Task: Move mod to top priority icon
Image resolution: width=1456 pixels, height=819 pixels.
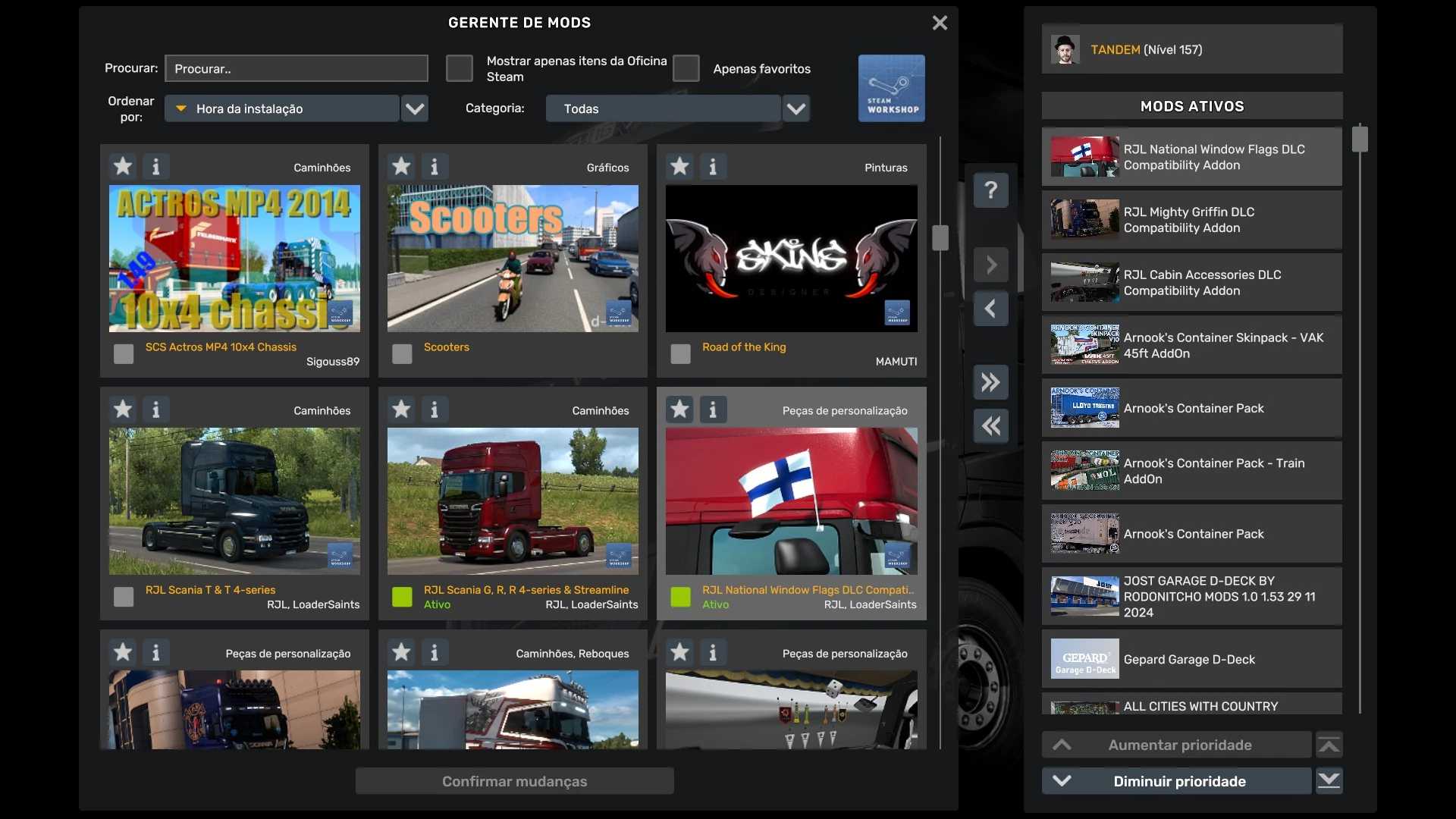Action: point(1329,745)
